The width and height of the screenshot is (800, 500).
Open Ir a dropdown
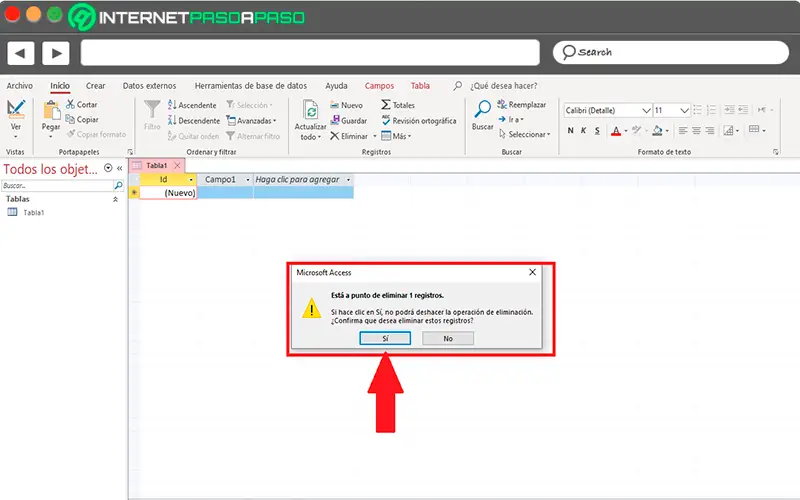[x=511, y=119]
